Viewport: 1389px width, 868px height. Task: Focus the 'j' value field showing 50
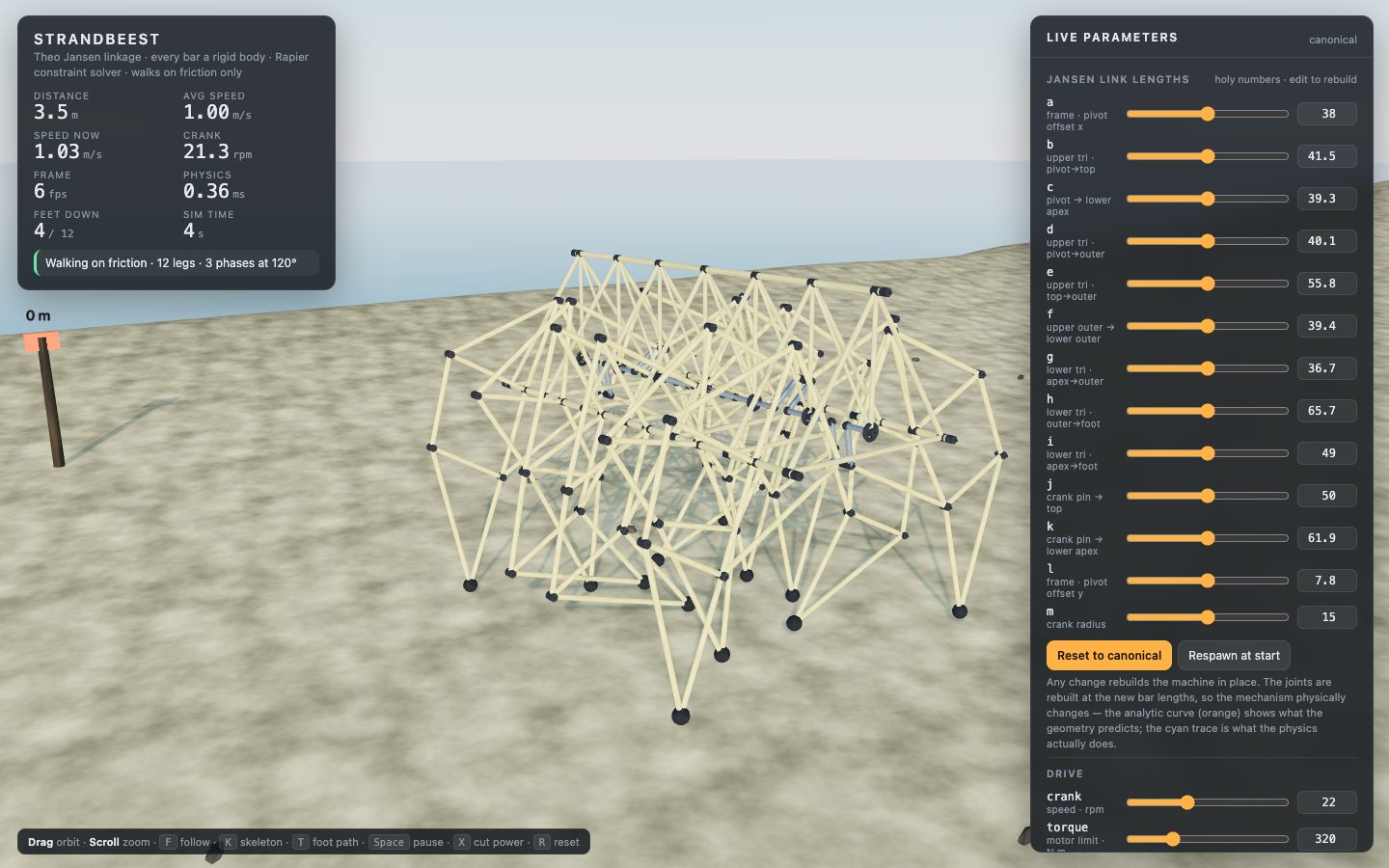click(1327, 496)
